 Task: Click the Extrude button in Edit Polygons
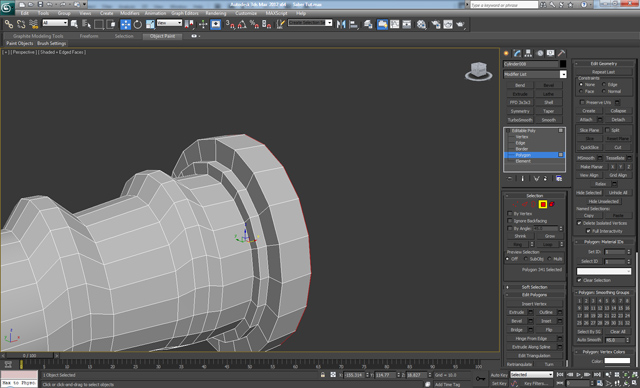516,313
